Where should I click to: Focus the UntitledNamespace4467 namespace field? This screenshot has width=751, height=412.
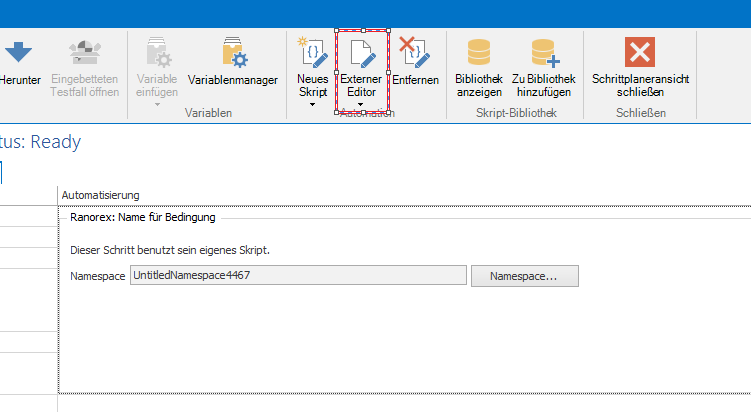(x=298, y=275)
